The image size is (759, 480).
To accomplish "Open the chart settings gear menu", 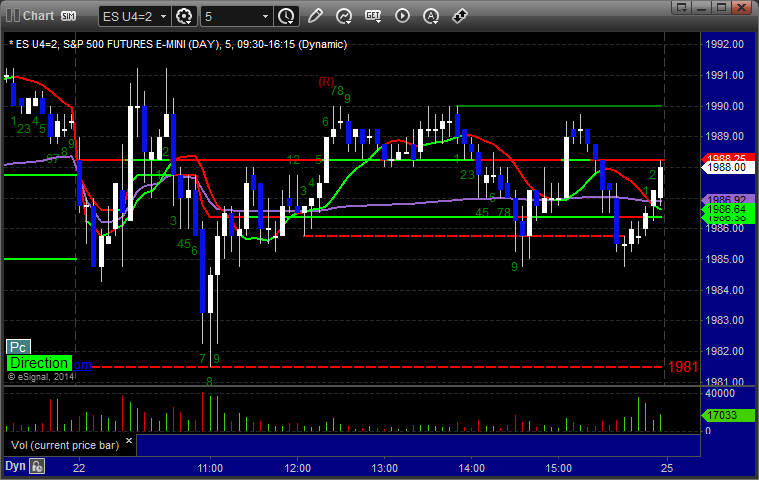I will [x=184, y=16].
